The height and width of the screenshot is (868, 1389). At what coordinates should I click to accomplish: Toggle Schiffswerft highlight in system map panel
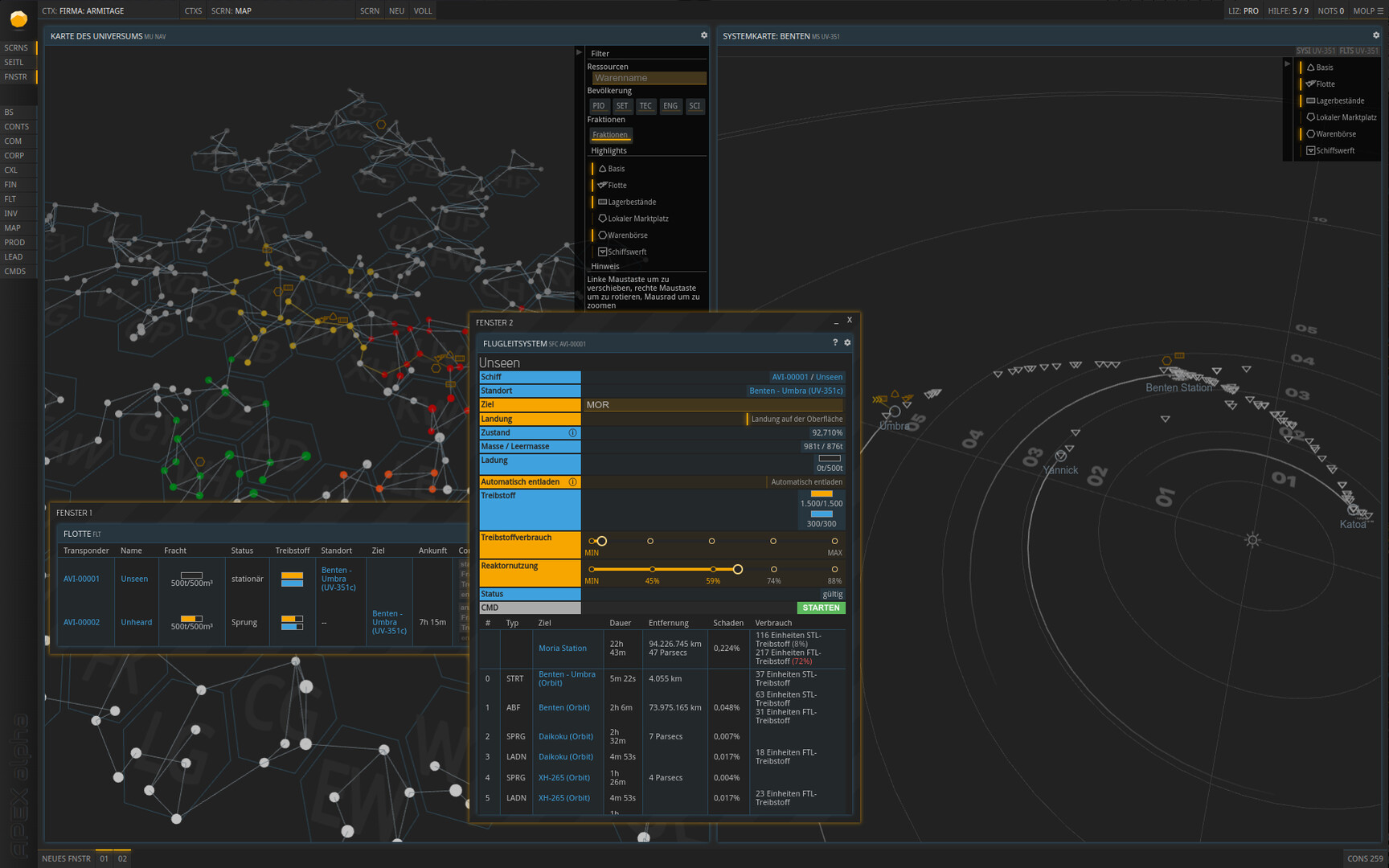tap(1334, 151)
